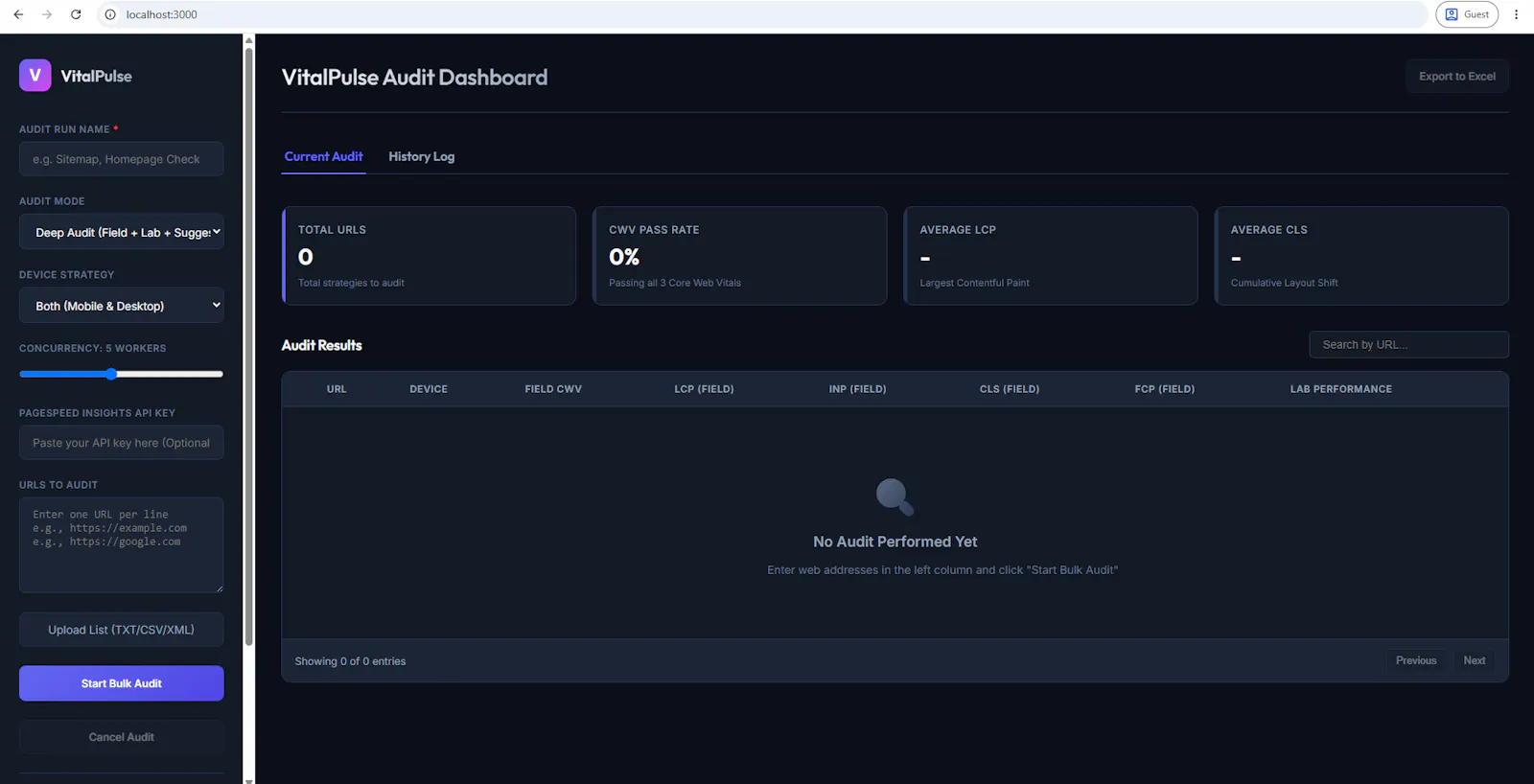Switch to the Current Audit tab
The width and height of the screenshot is (1534, 784).
(x=323, y=156)
